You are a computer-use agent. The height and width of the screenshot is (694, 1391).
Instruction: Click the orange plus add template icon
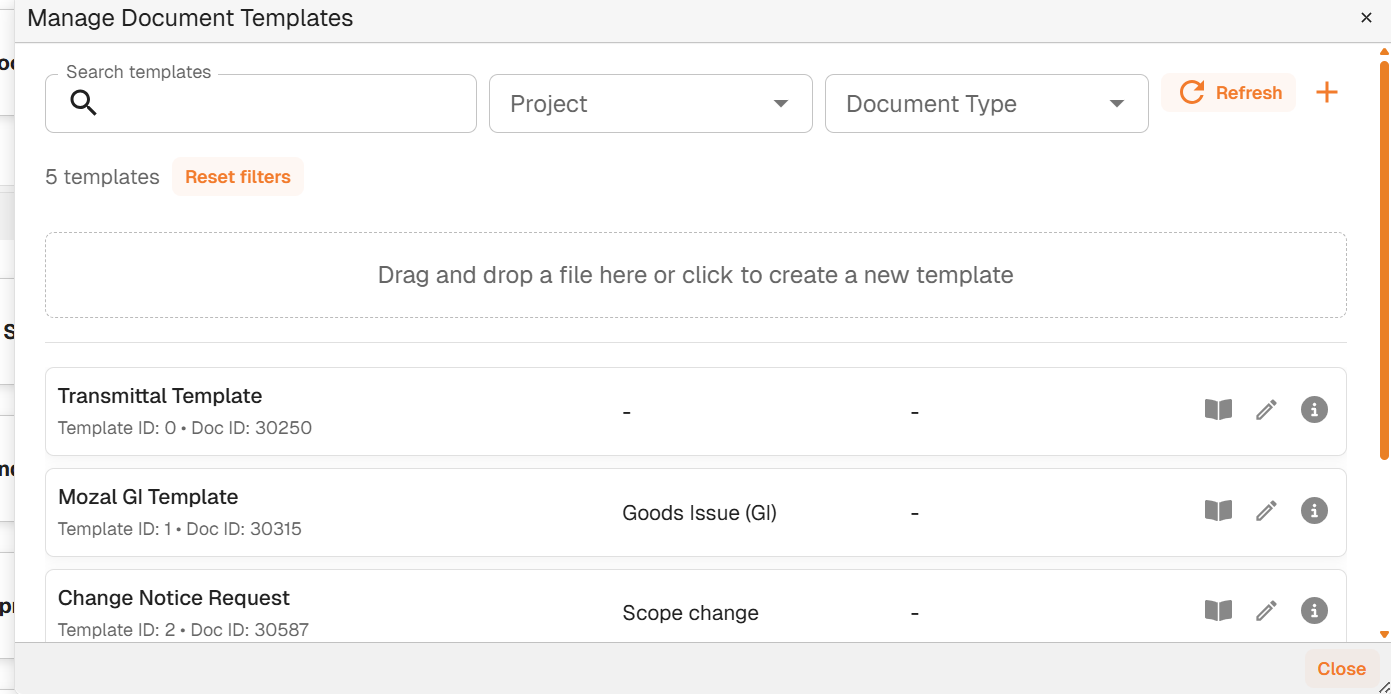coord(1326,93)
